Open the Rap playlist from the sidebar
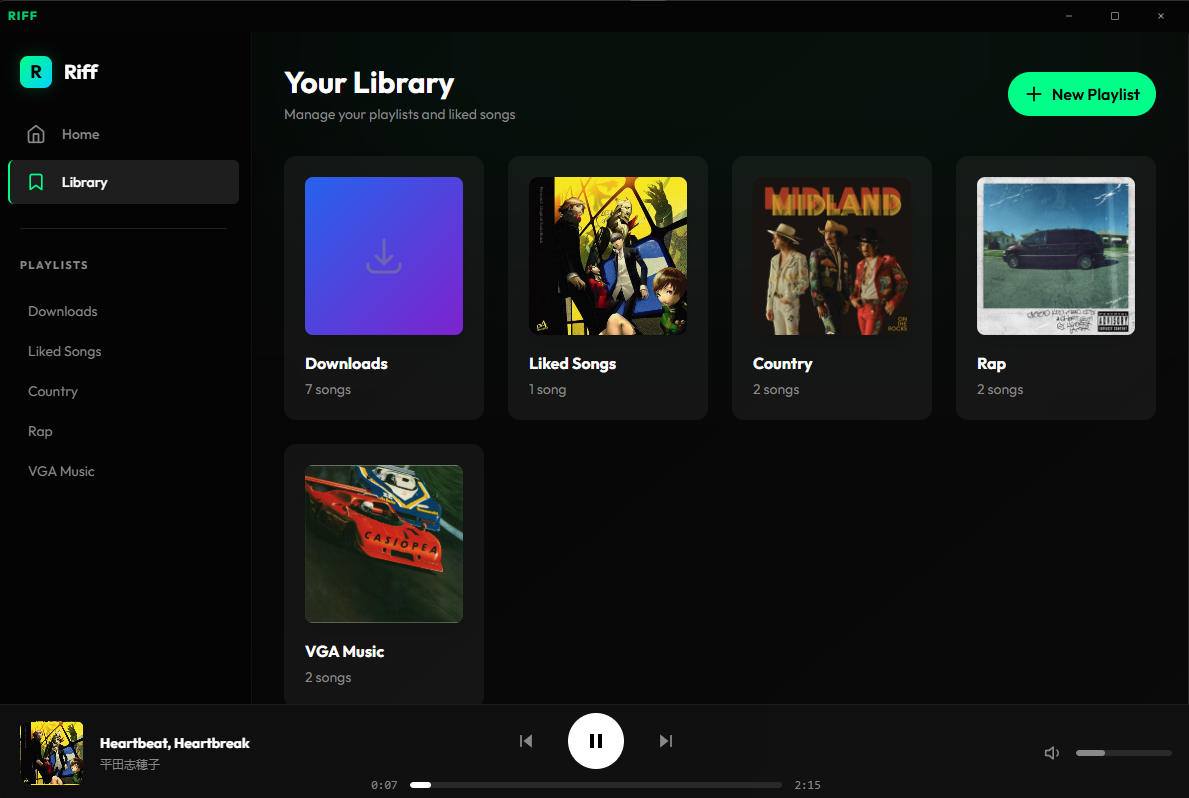The image size is (1189, 798). [x=40, y=431]
